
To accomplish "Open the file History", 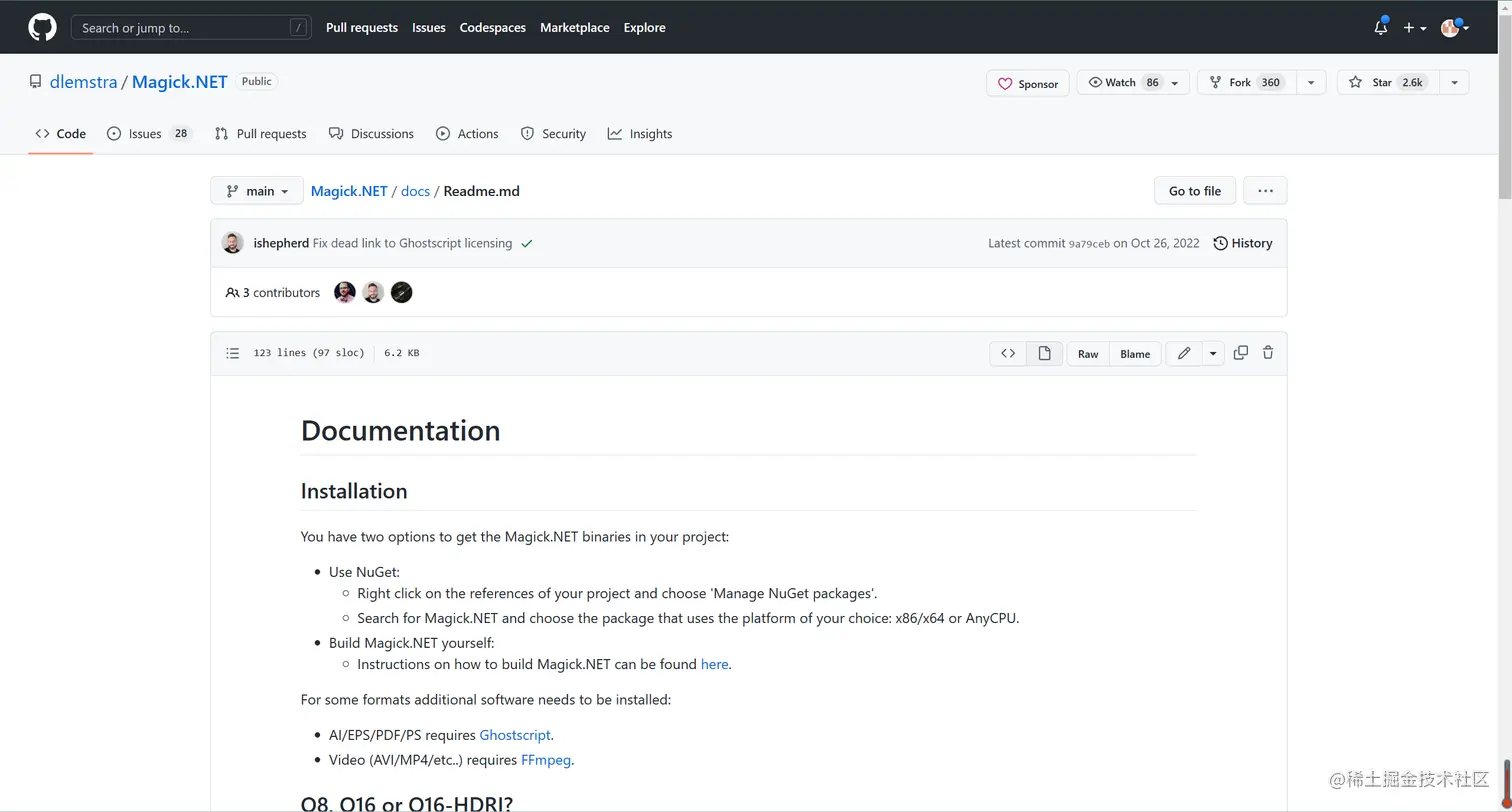I will pyautogui.click(x=1243, y=243).
